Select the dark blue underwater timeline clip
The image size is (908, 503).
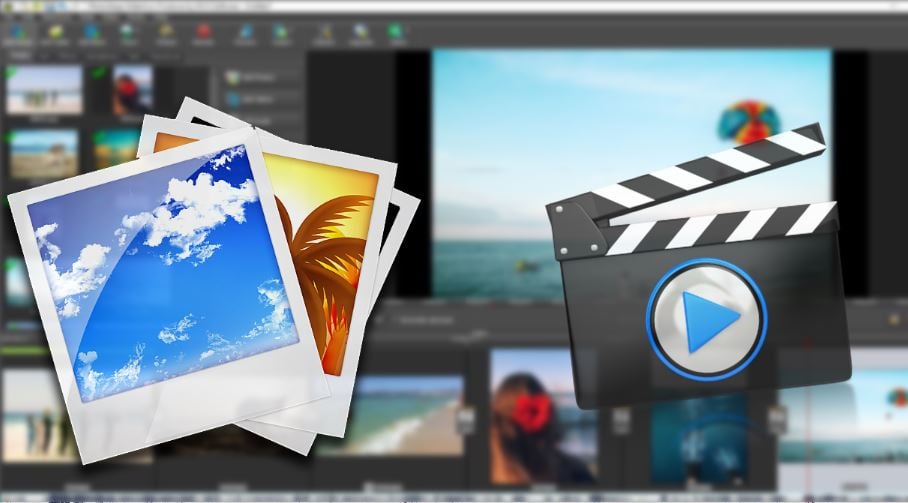697,440
